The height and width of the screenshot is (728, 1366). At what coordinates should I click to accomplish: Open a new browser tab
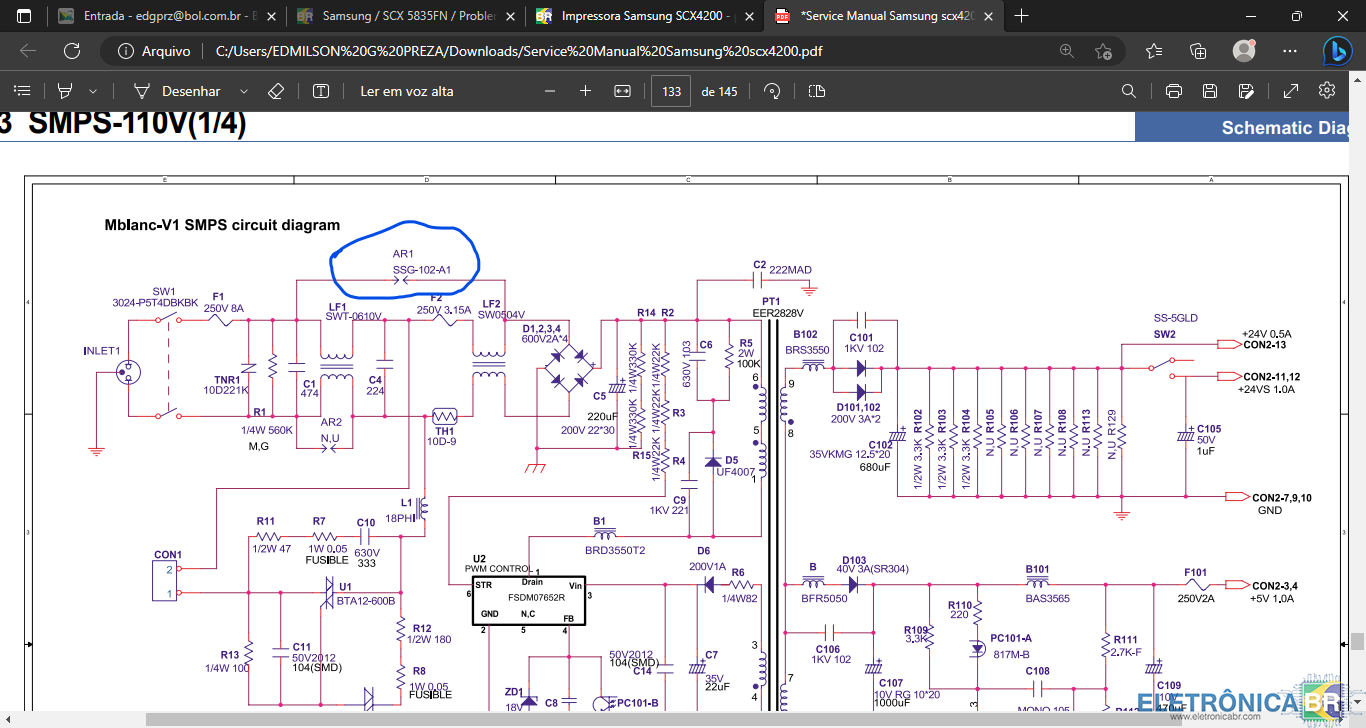coord(1021,16)
